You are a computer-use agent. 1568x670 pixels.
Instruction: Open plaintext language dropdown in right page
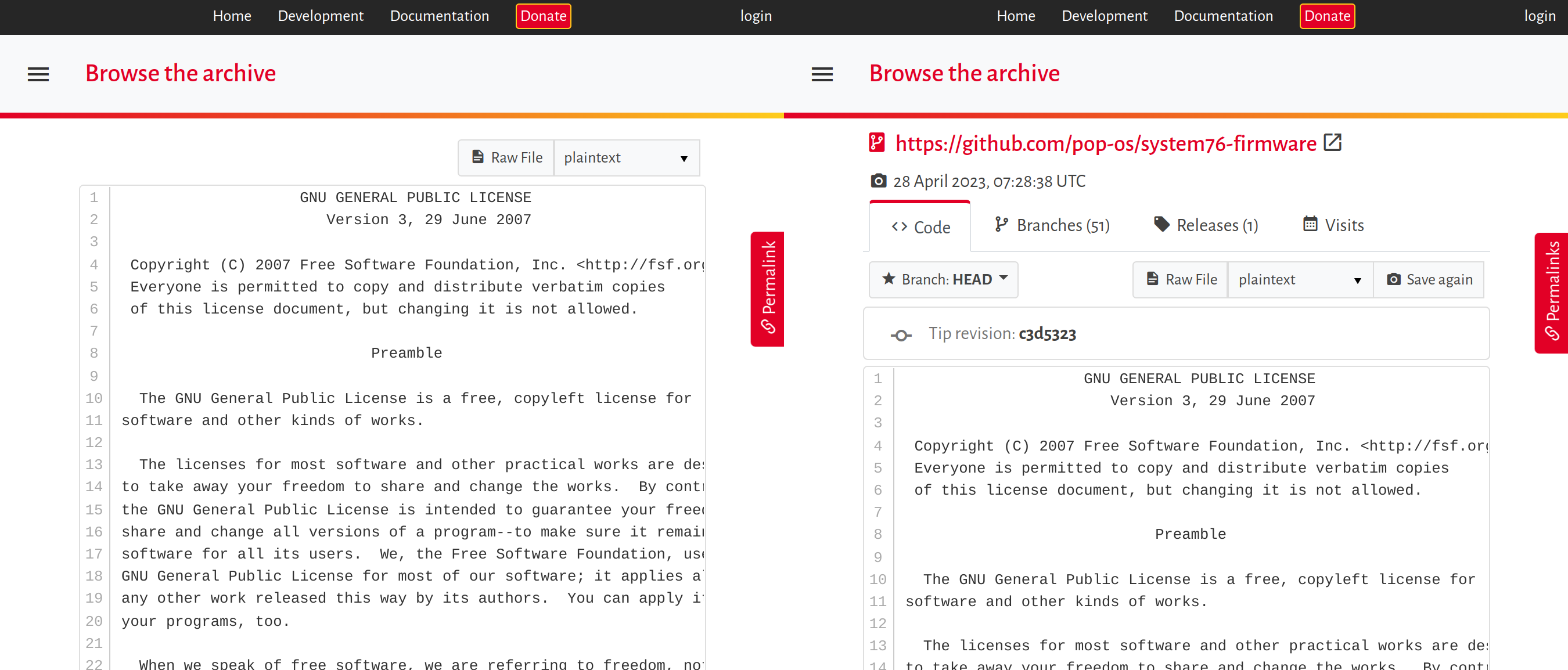1300,279
